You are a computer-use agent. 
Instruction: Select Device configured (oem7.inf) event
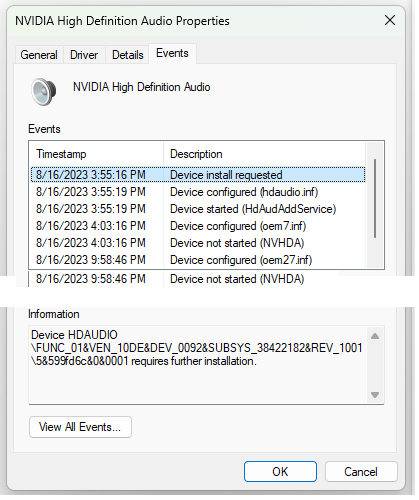point(199,227)
